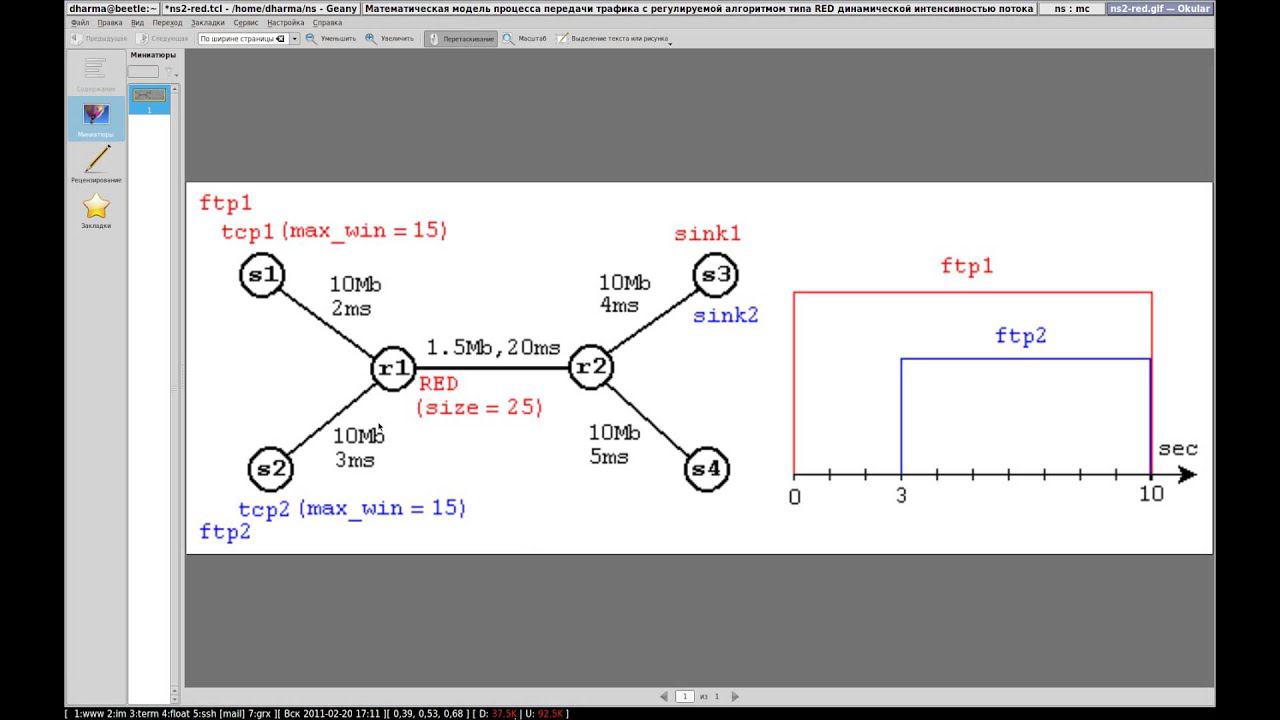Image resolution: width=1280 pixels, height=720 pixels.
Task: Open the Сервис menu
Action: tap(245, 22)
